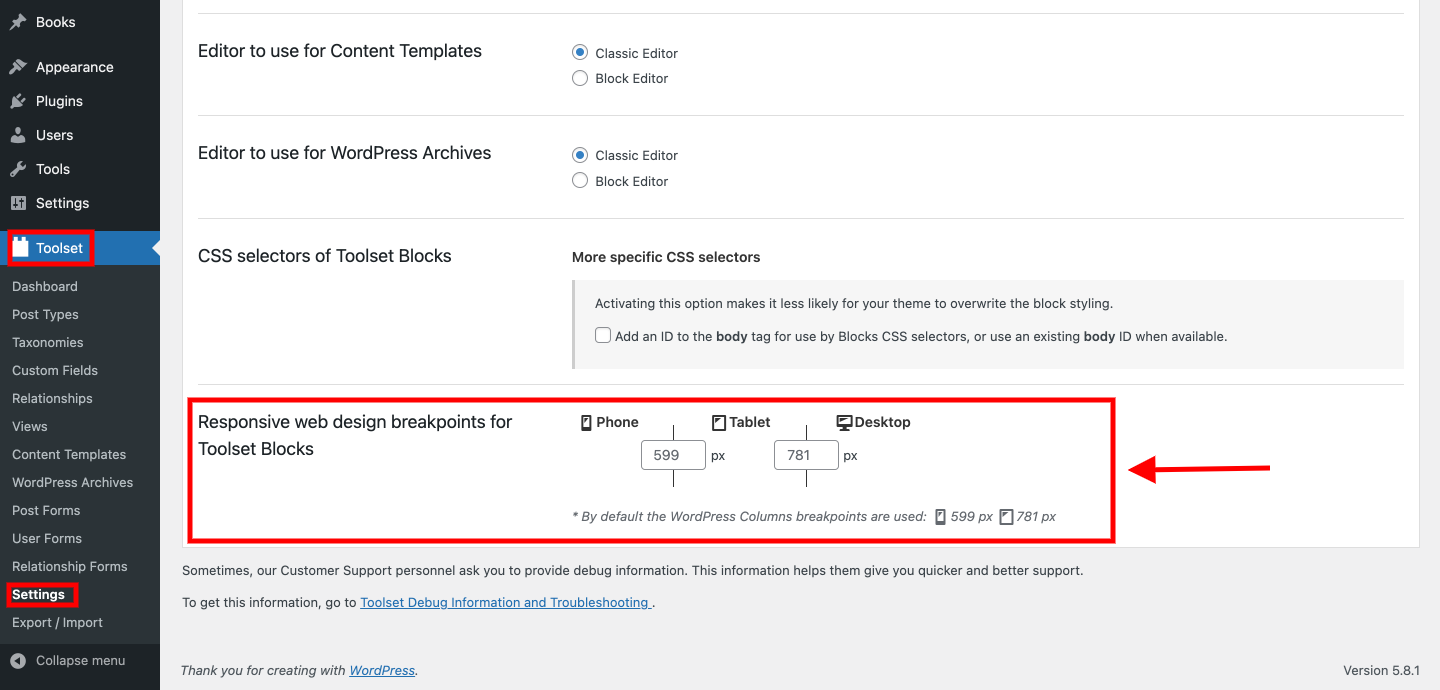Click the Books pushpin icon
The height and width of the screenshot is (690, 1440).
click(18, 22)
